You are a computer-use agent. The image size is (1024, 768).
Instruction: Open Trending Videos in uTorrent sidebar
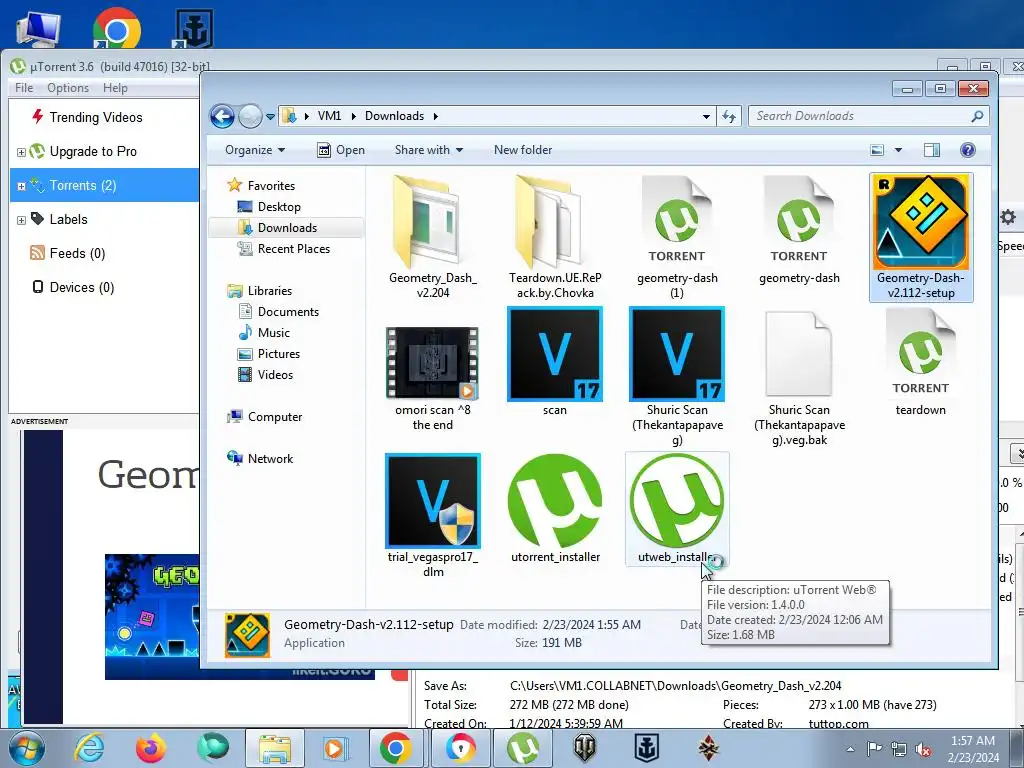click(x=95, y=118)
